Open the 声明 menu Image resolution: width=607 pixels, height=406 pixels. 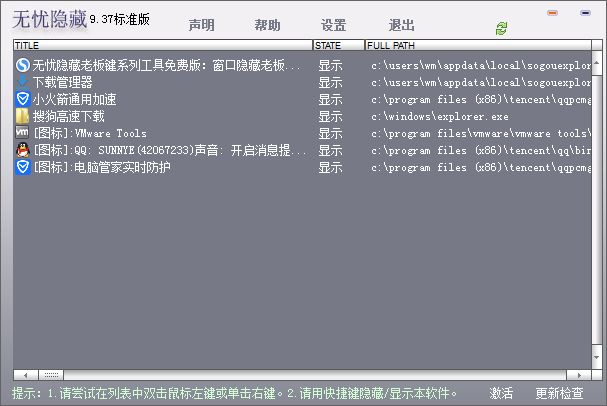pos(201,25)
